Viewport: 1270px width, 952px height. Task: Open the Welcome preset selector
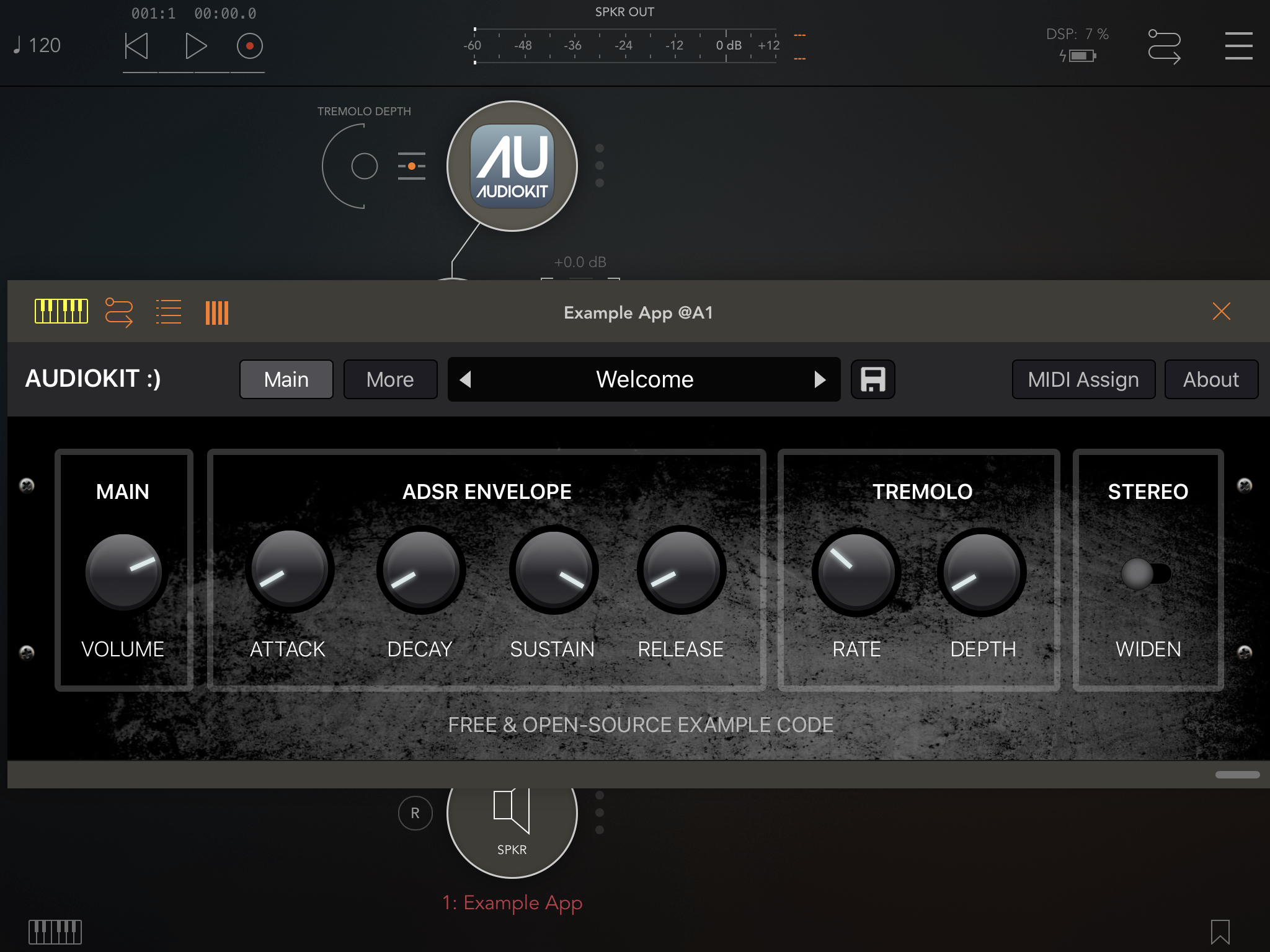644,379
